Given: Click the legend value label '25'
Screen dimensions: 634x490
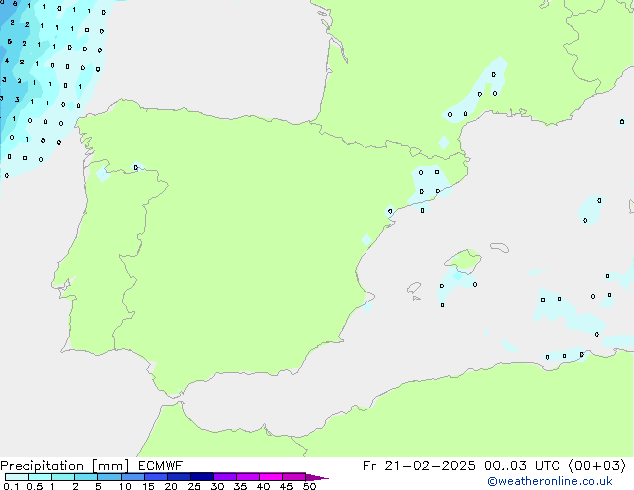Looking at the screenshot, I should [194, 486].
